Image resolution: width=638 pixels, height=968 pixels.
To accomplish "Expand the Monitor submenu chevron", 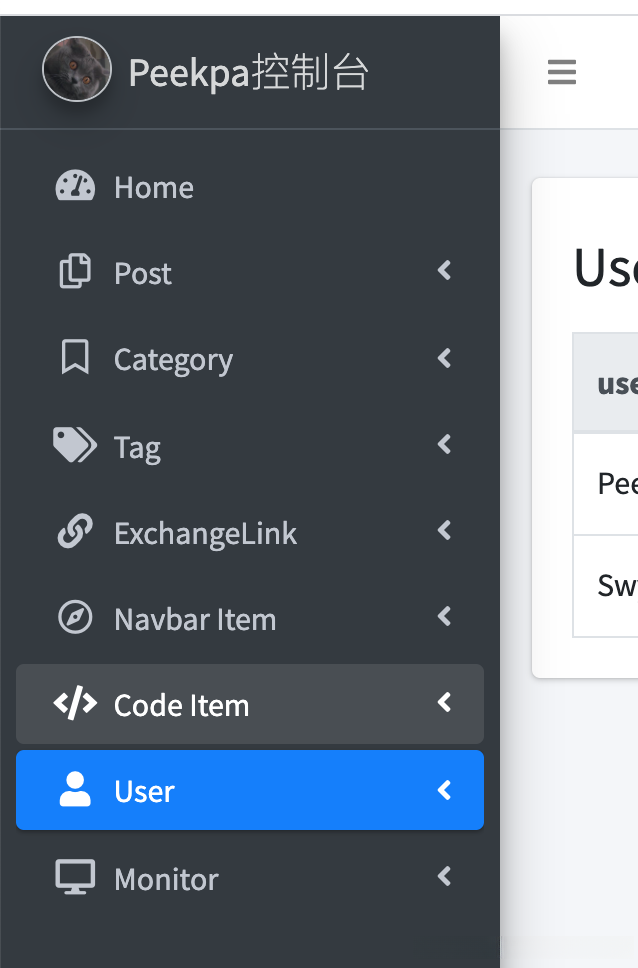I will [445, 877].
